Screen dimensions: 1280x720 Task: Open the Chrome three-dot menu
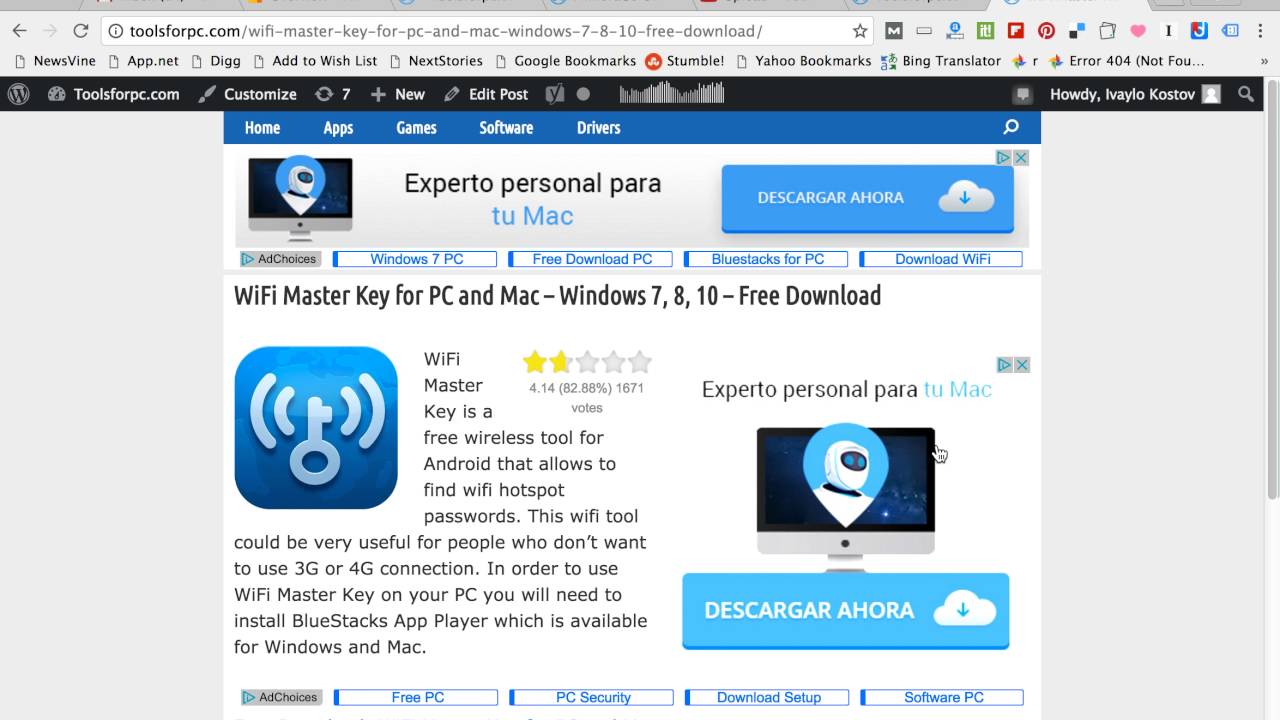pos(1260,31)
